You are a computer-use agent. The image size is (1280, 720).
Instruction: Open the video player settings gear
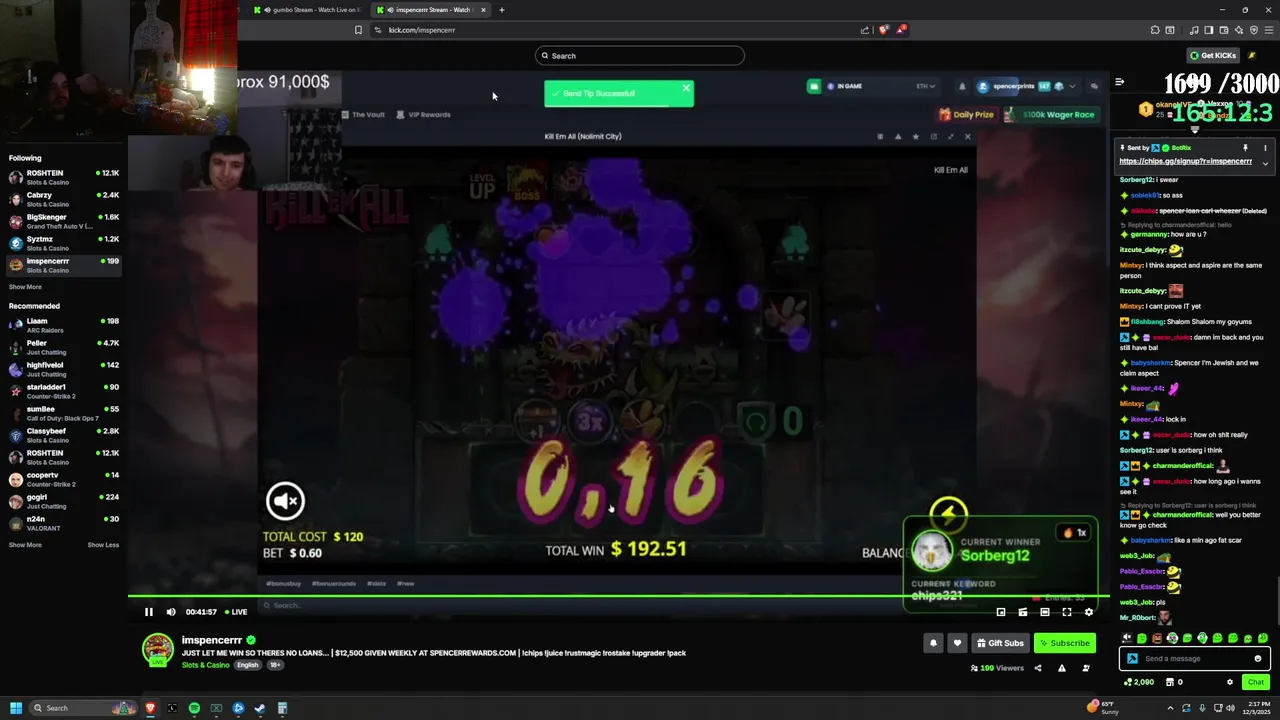1089,612
